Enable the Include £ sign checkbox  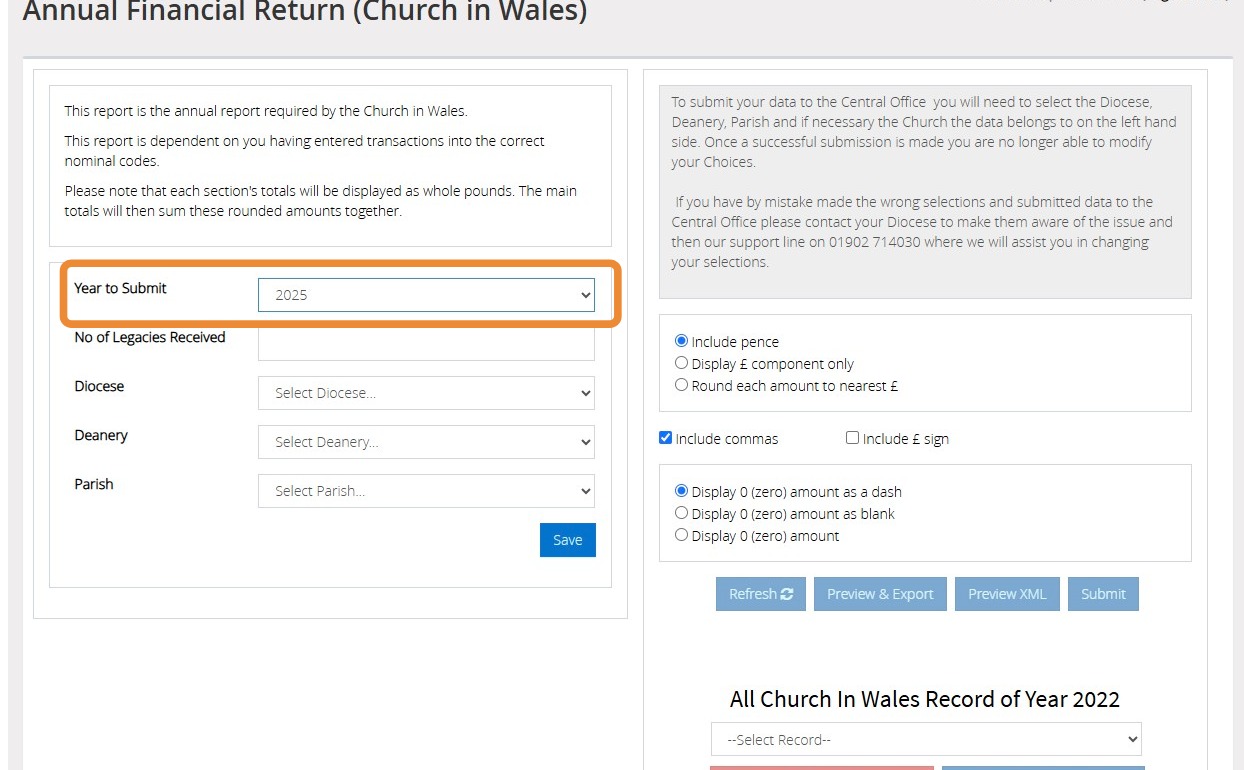pos(853,438)
